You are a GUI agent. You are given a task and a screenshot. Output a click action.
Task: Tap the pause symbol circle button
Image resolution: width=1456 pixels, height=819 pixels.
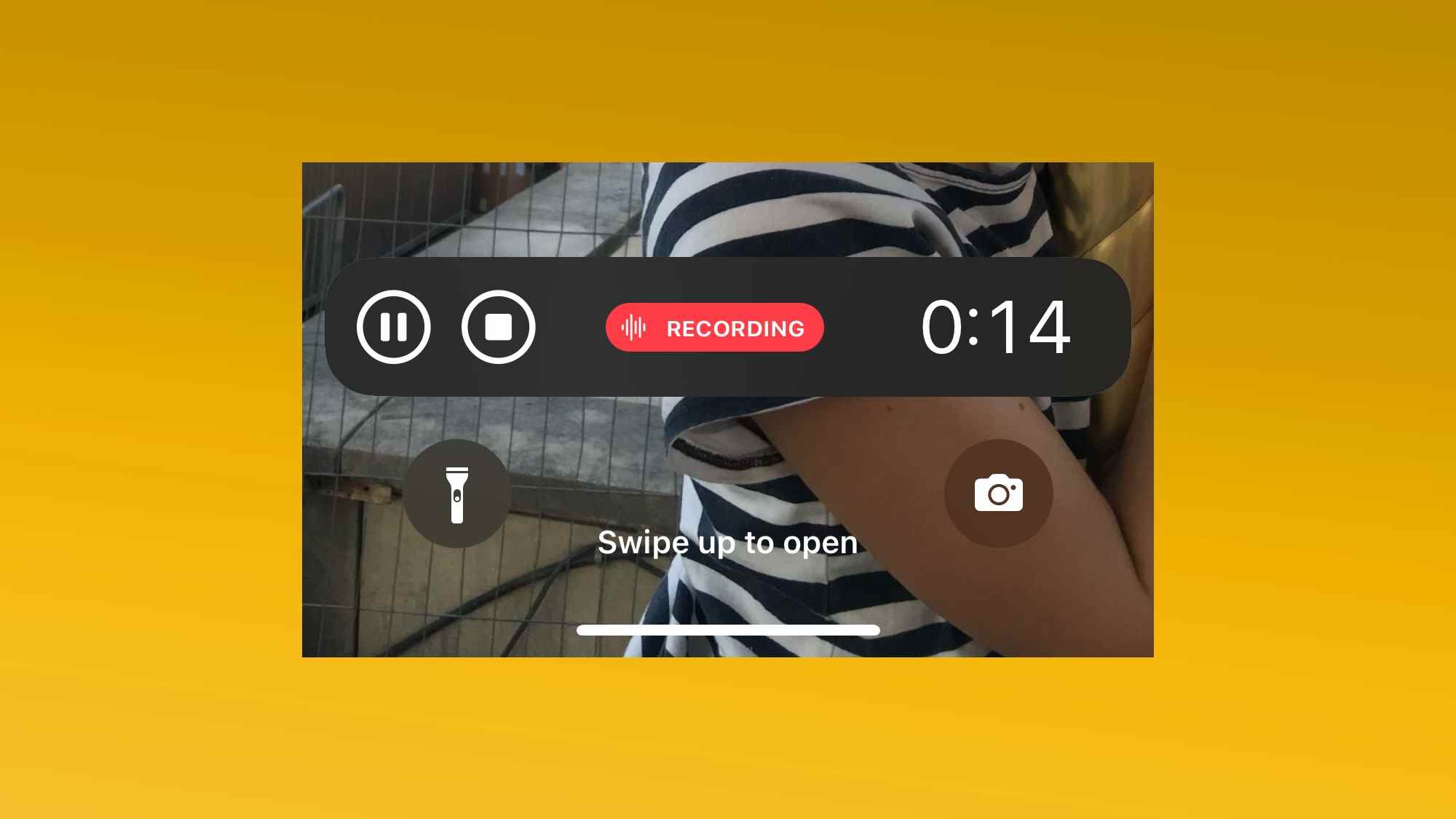click(395, 326)
